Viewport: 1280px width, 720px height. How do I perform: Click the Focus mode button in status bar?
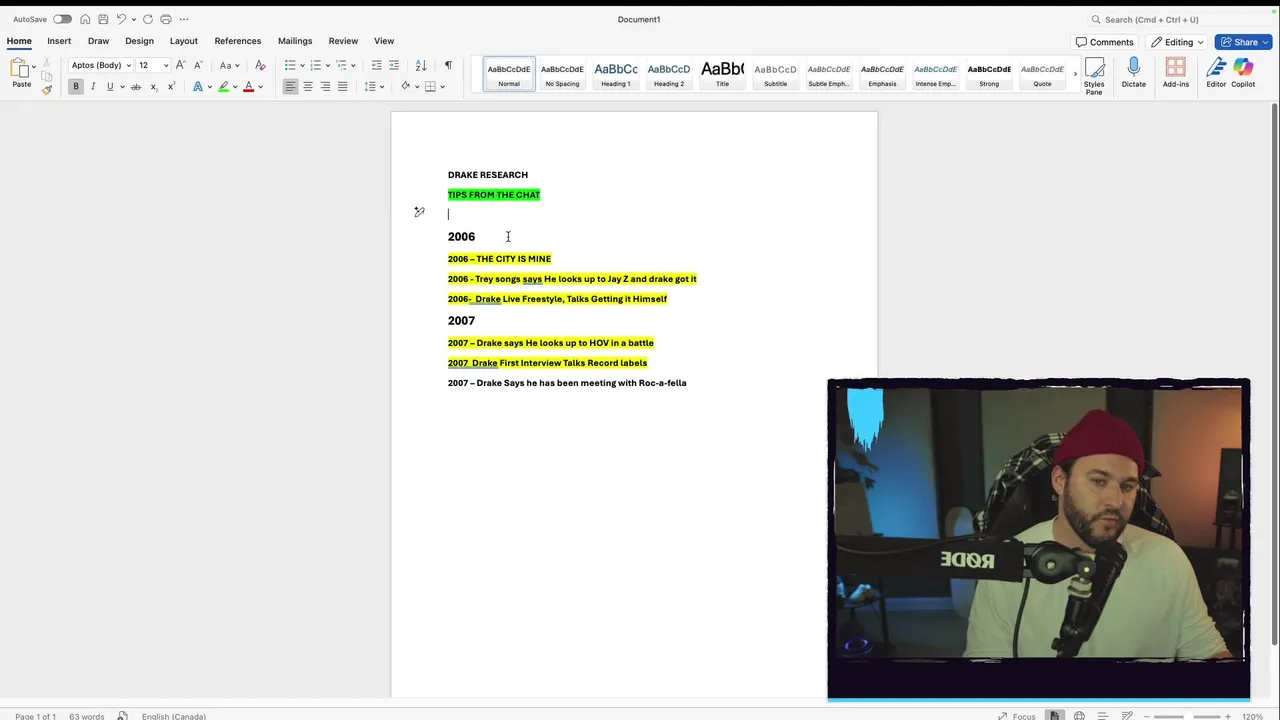1017,716
